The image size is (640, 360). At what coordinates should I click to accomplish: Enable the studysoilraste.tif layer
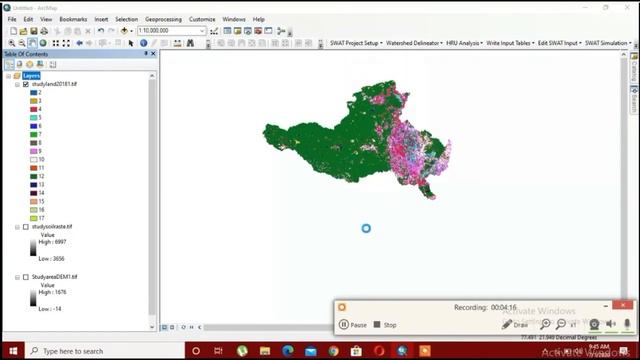coord(26,227)
